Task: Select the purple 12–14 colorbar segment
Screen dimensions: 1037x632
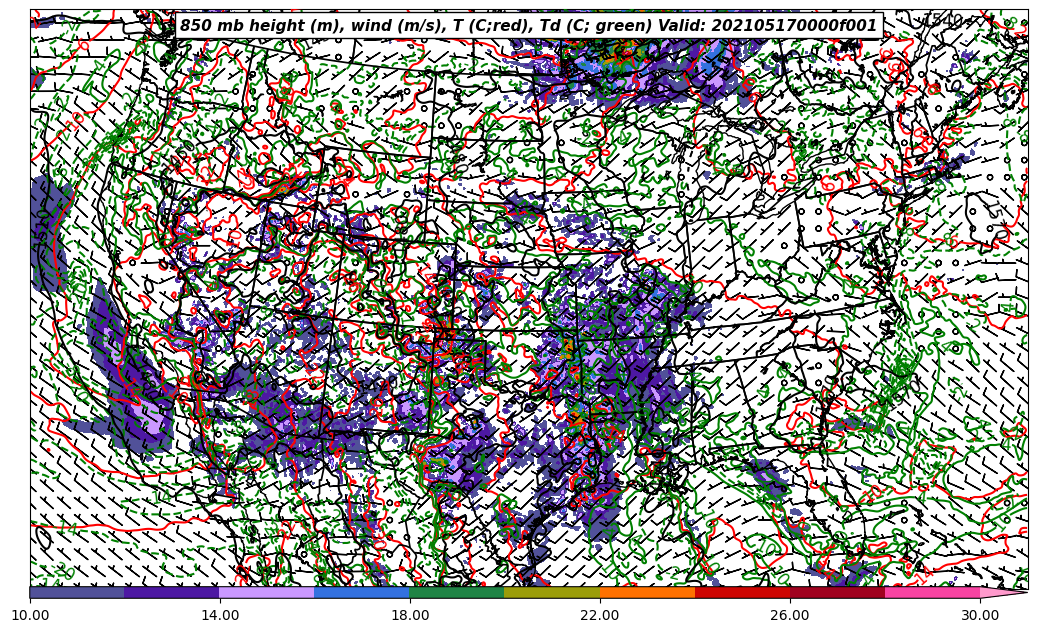Action: [x=172, y=592]
